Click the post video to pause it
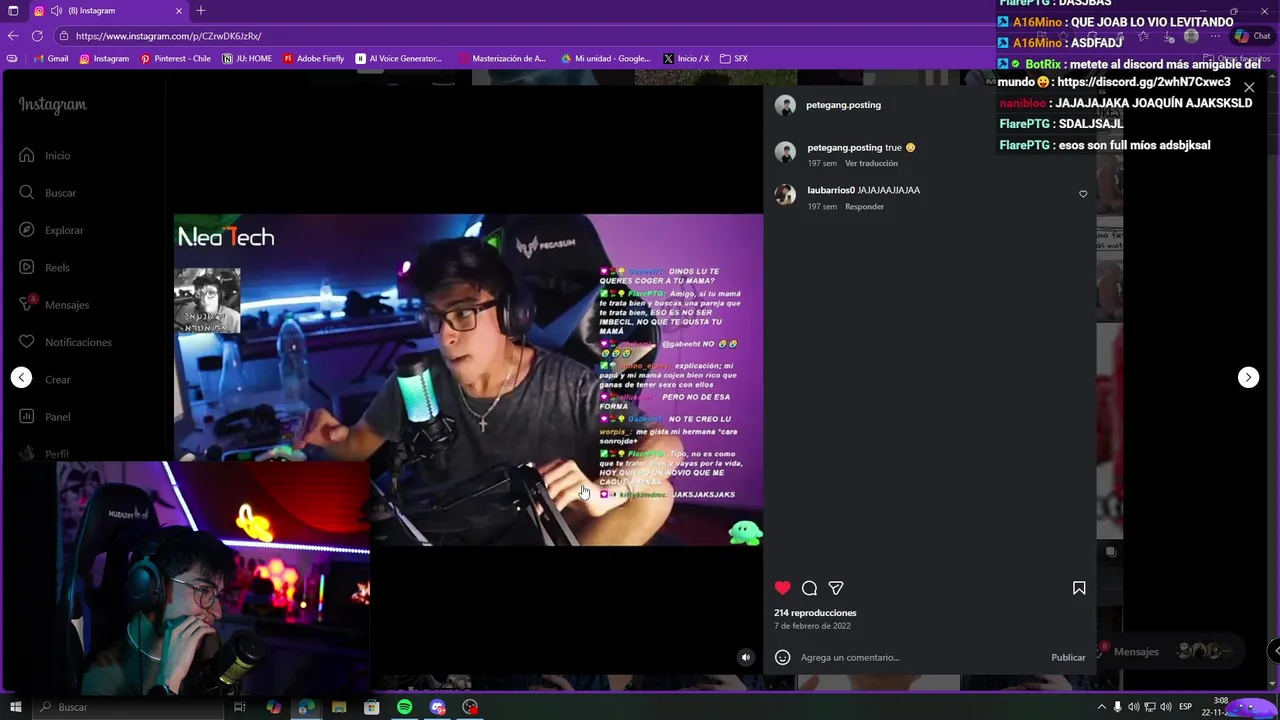 click(x=468, y=380)
